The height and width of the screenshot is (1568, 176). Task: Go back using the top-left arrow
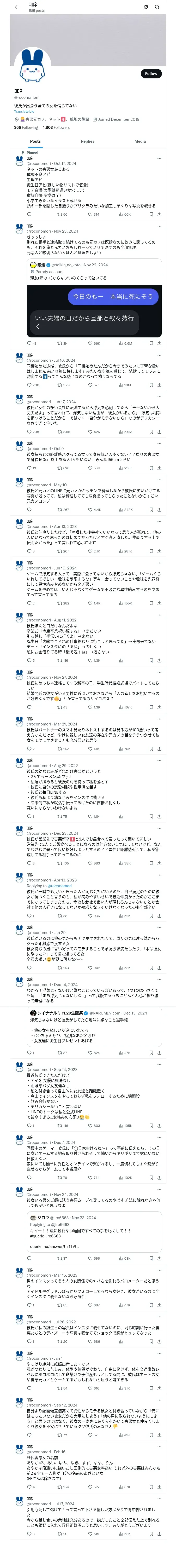tap(17, 7)
